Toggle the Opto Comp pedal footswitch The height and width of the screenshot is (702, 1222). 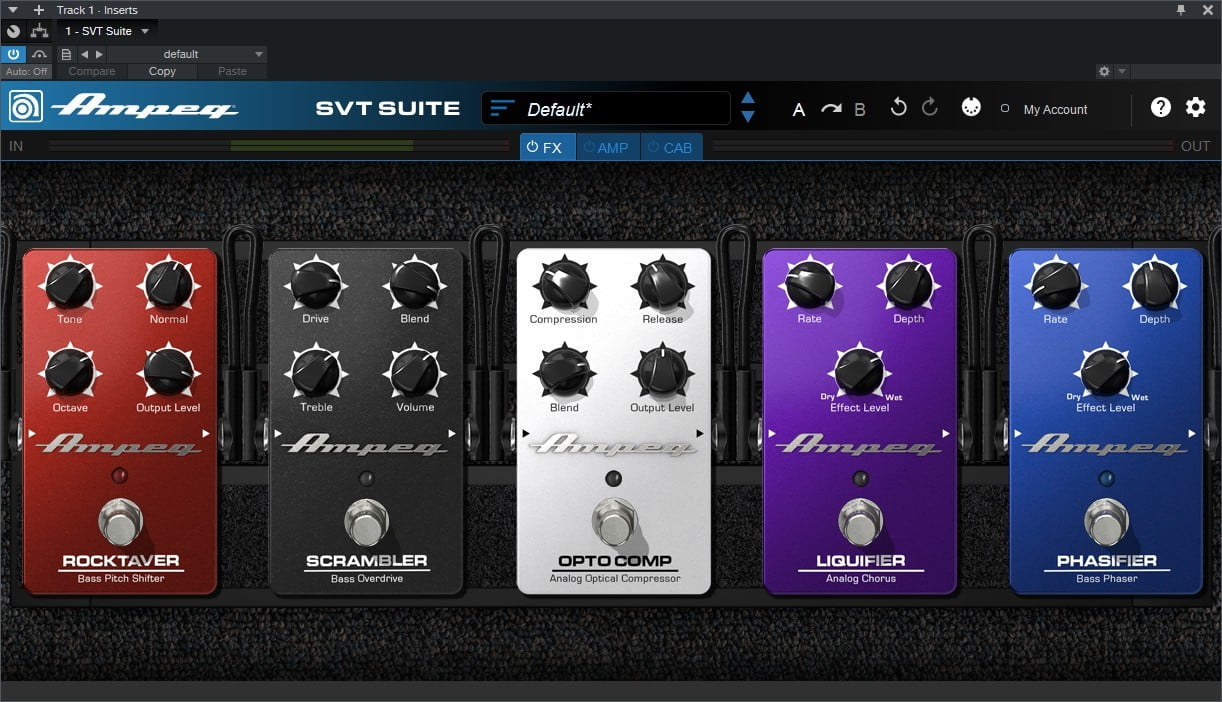614,523
